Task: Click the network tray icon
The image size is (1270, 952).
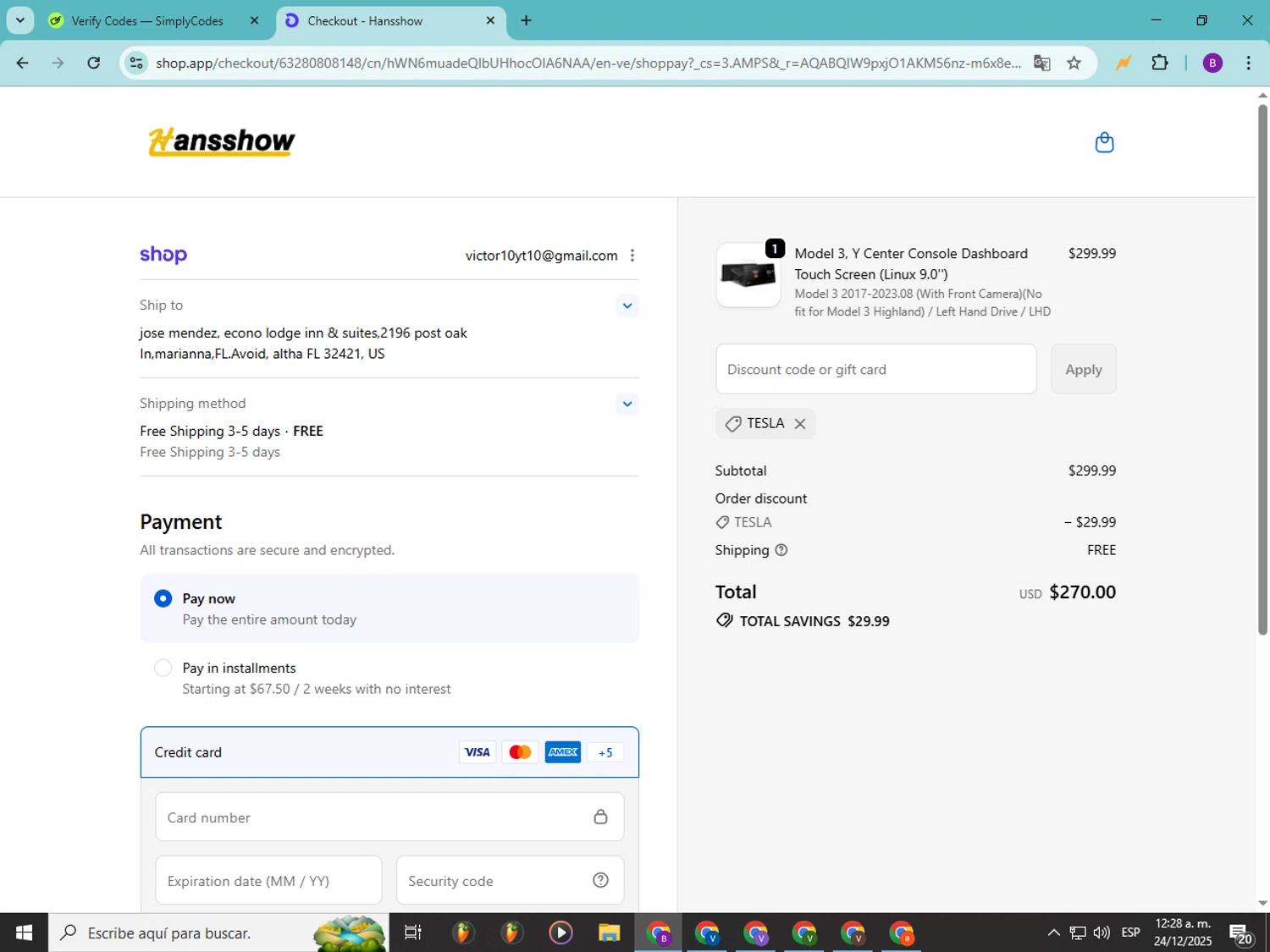Action: [x=1078, y=933]
